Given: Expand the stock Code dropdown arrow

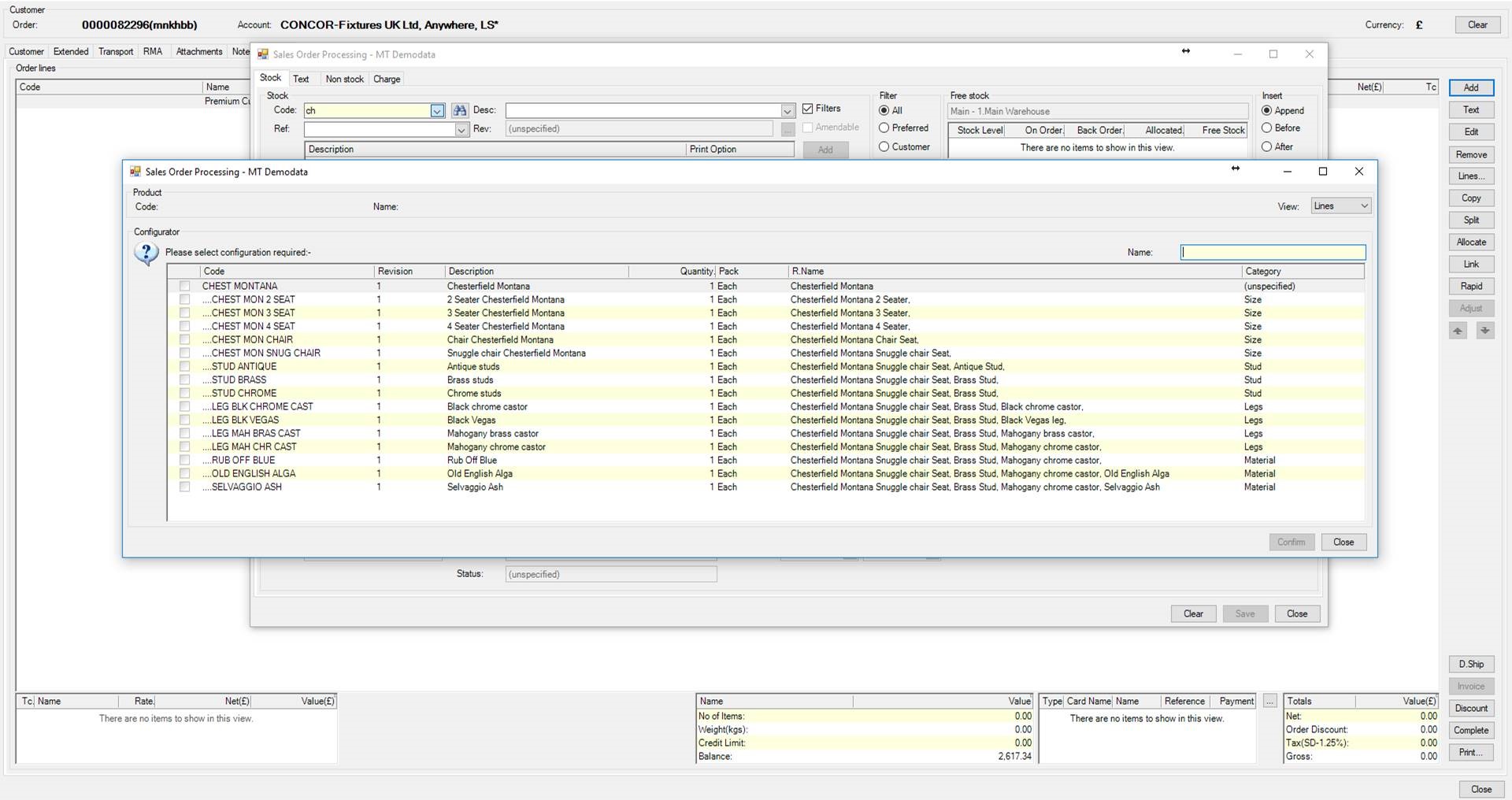Looking at the screenshot, I should click(437, 111).
